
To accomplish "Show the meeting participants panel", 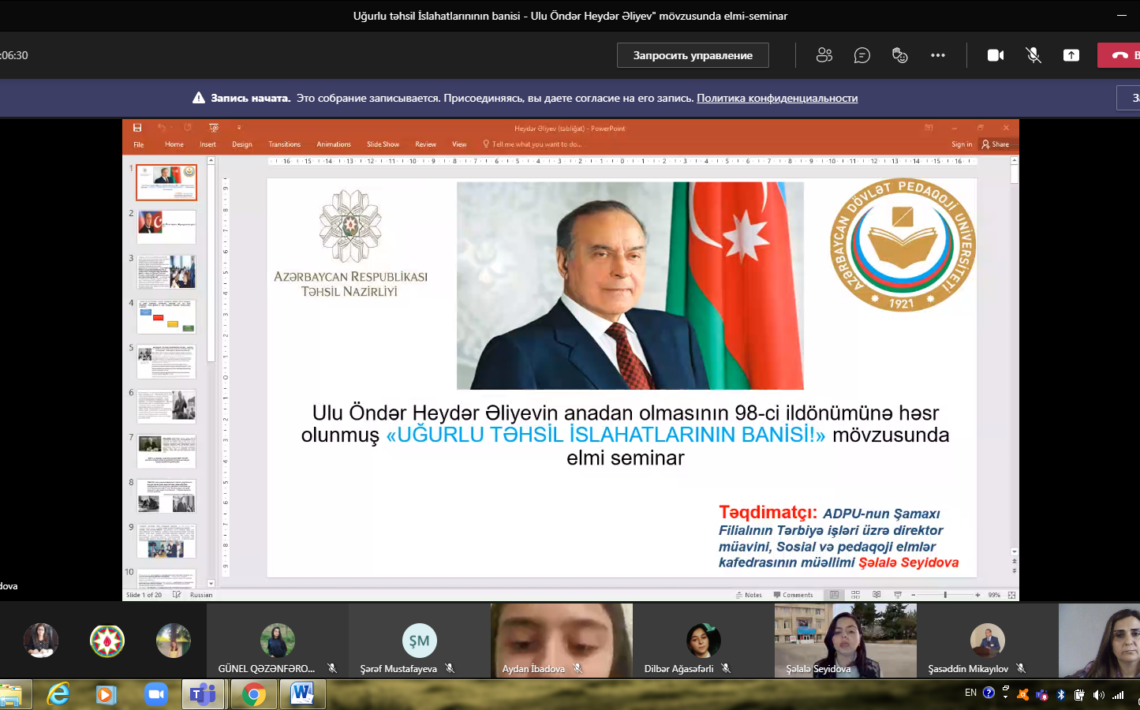I will point(824,55).
